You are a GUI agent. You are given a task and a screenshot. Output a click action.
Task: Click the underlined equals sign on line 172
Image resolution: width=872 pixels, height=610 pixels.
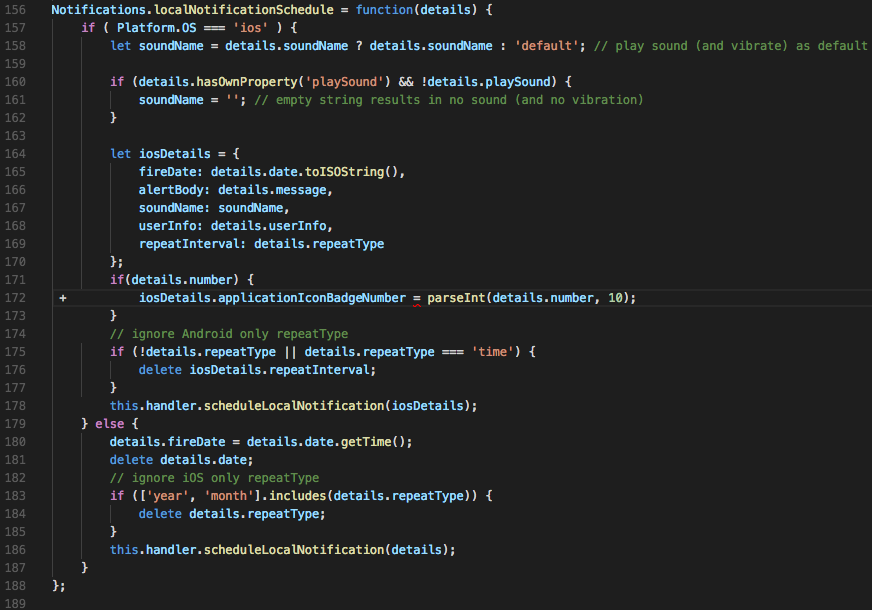tap(417, 299)
